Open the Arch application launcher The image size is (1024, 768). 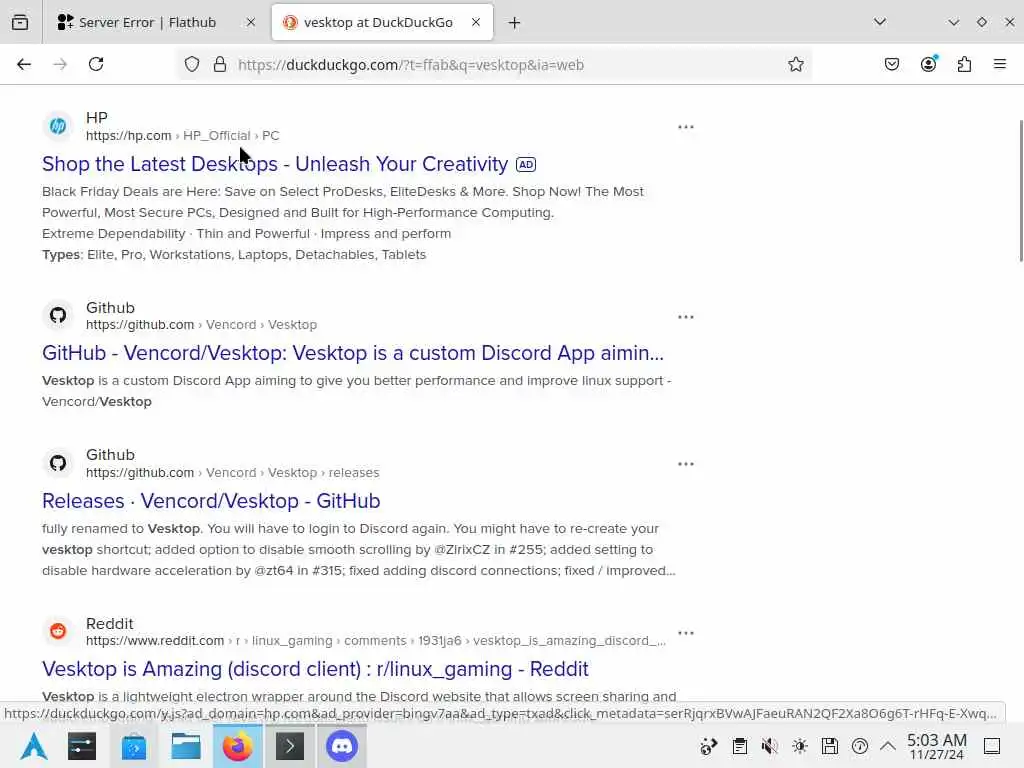coord(34,746)
